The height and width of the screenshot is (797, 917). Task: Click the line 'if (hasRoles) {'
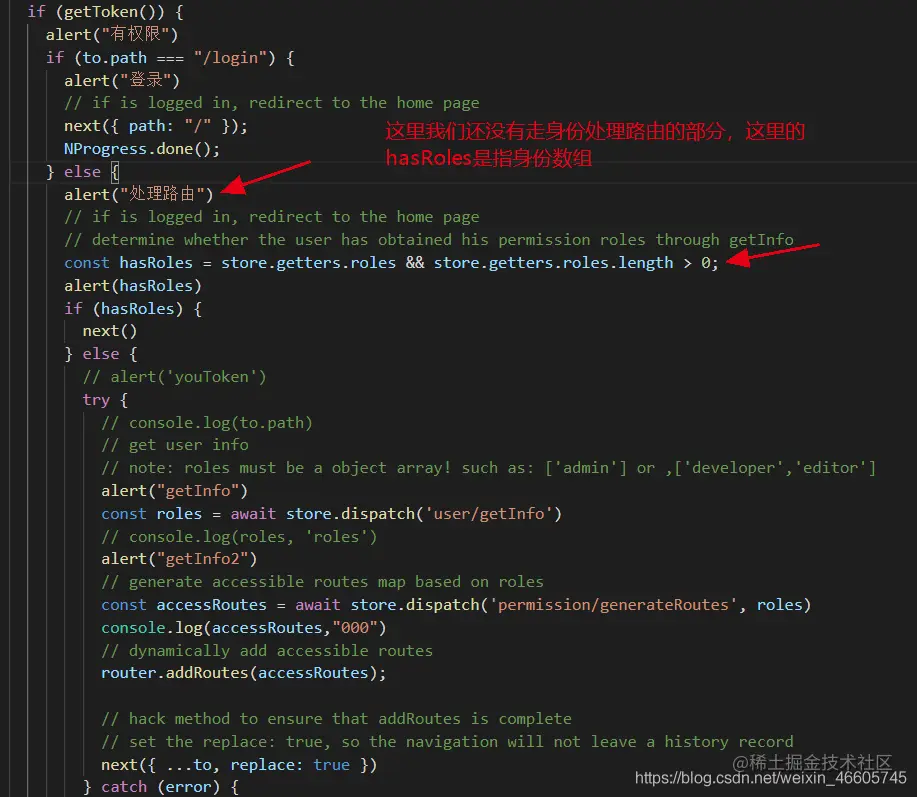pos(133,308)
